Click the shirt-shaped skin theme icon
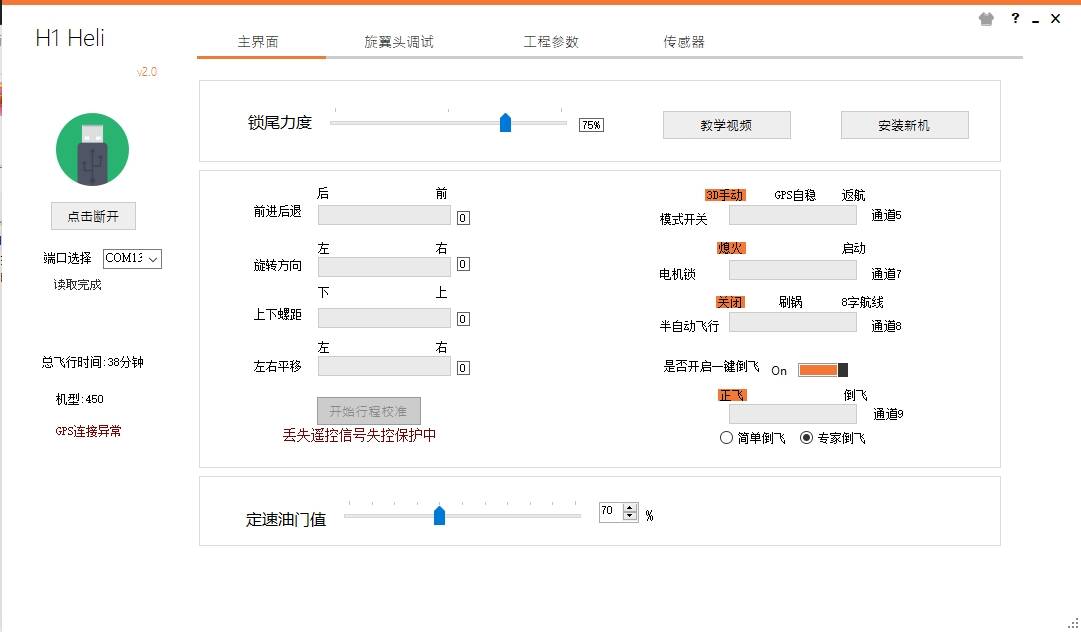 (x=987, y=18)
